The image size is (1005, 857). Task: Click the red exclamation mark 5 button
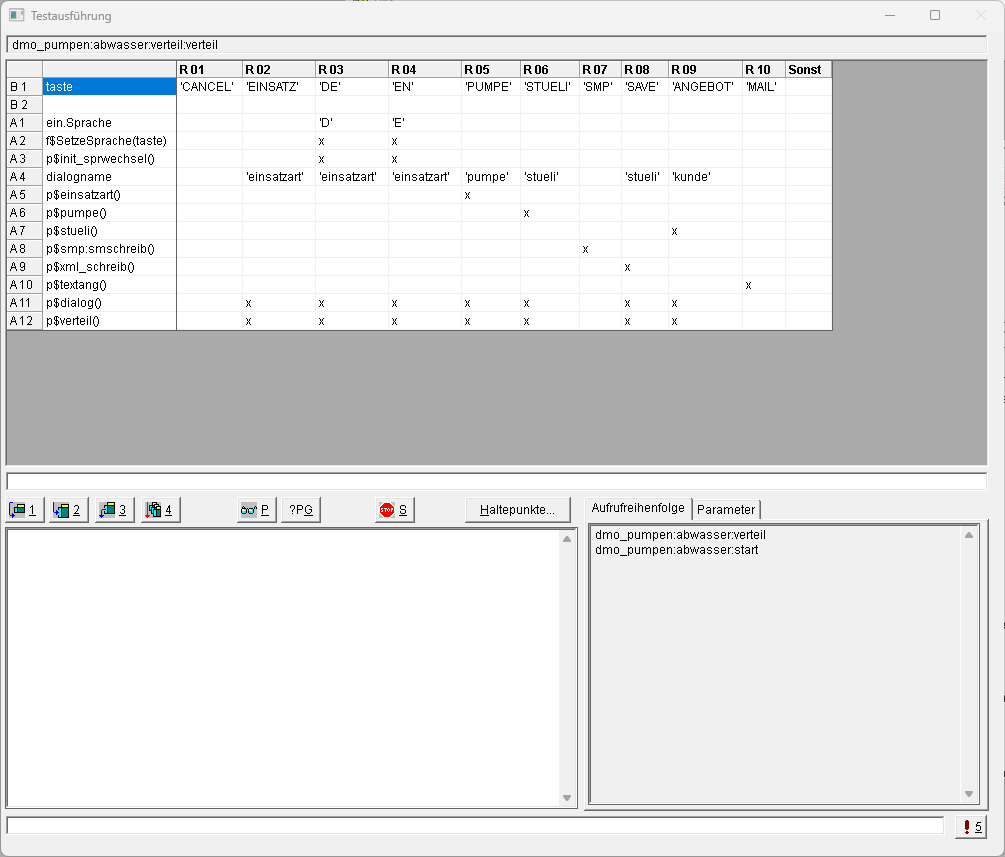970,826
